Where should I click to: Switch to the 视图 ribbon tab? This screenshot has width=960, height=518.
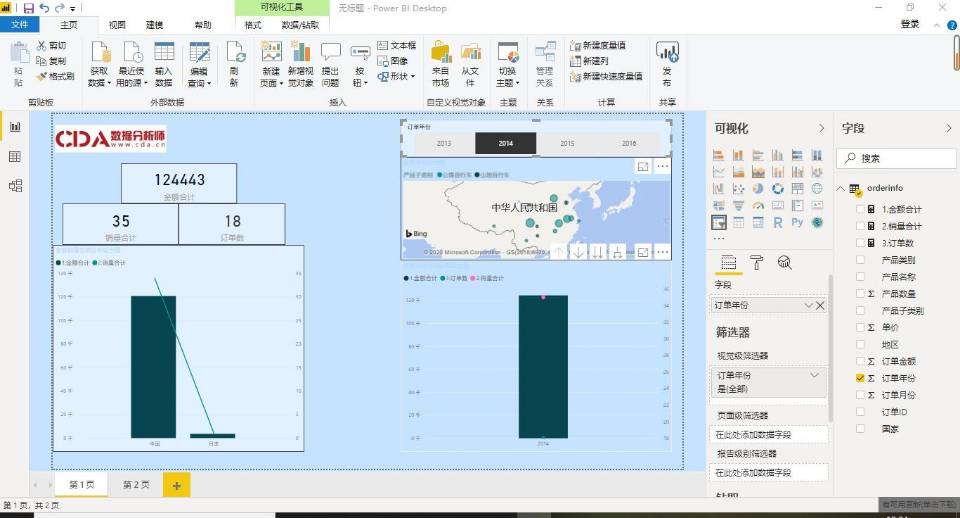(x=117, y=24)
